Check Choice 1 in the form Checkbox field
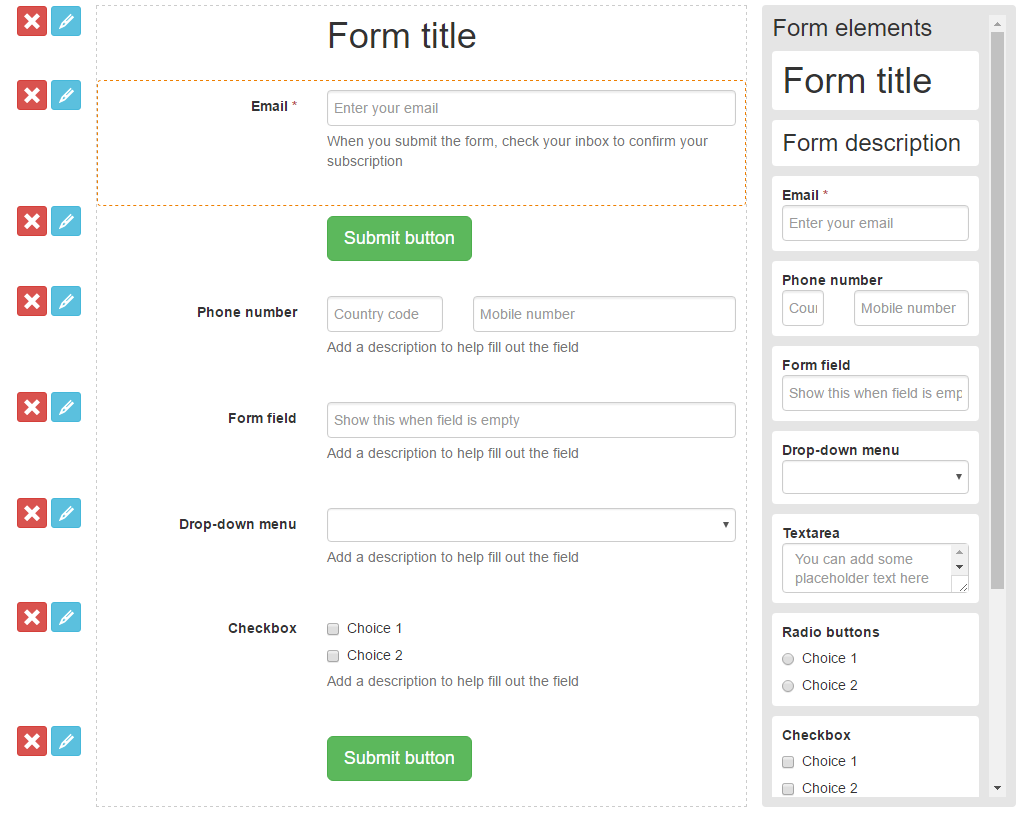This screenshot has width=1027, height=814. pos(333,629)
